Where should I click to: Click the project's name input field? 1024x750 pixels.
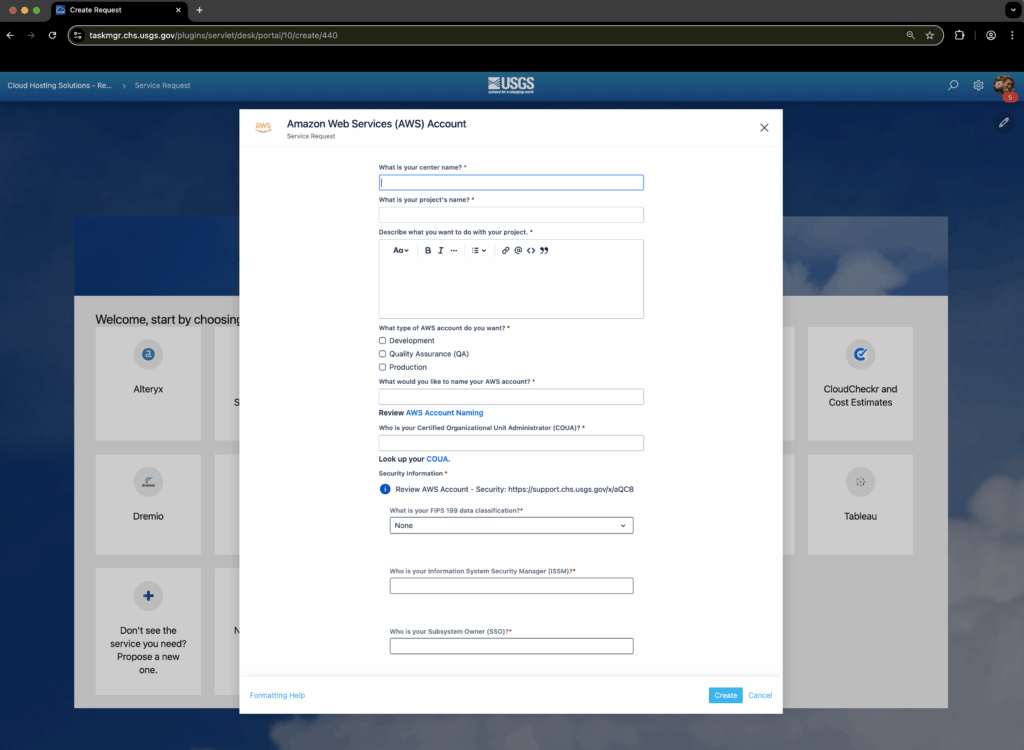(x=511, y=215)
